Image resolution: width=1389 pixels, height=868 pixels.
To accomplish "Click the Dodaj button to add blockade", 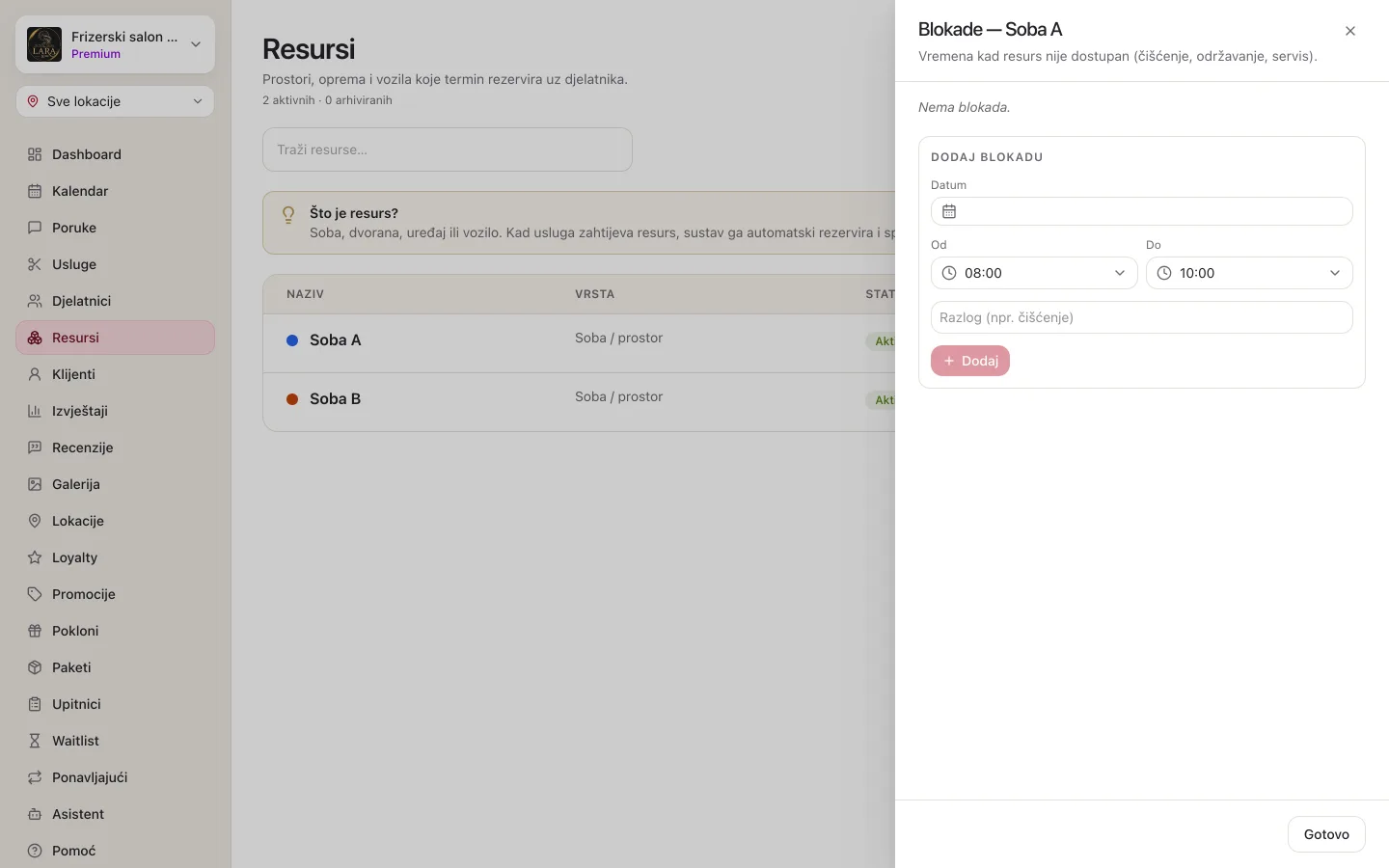I will point(970,361).
